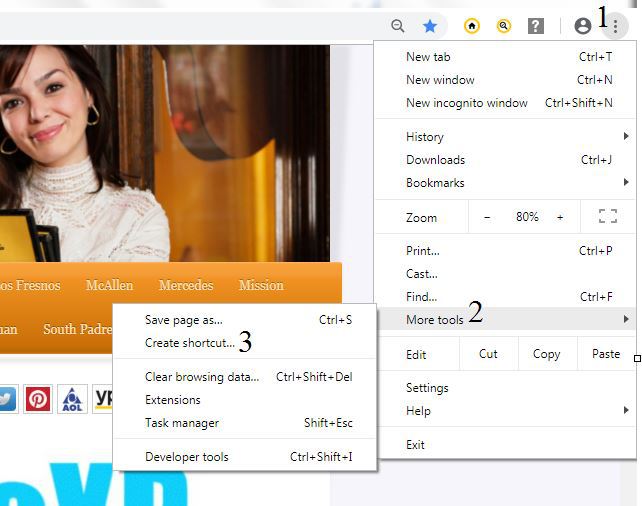Click the question mark extension icon
642x506 pixels.
click(x=536, y=26)
